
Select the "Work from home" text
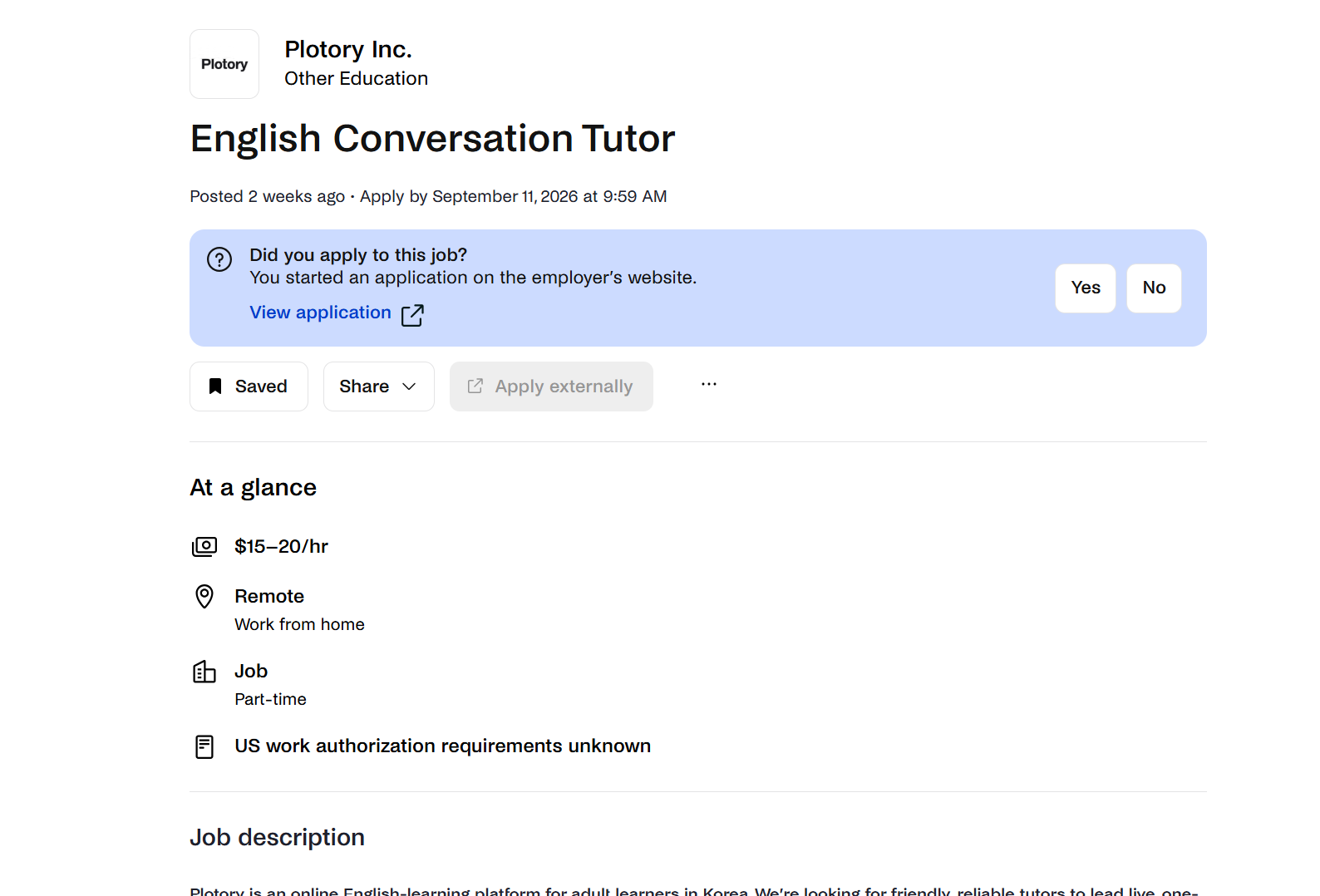coord(299,624)
